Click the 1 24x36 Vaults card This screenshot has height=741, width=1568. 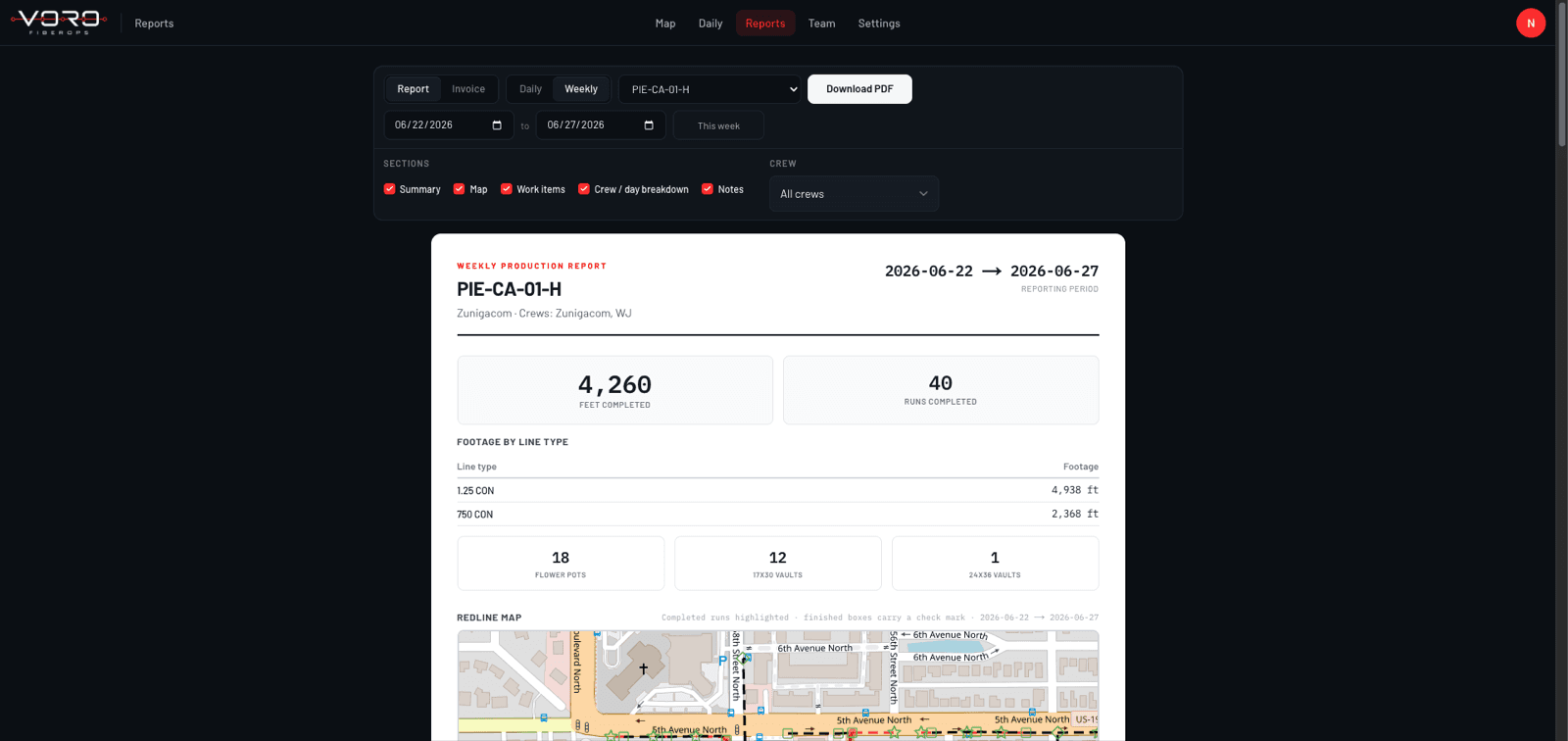[x=995, y=564]
